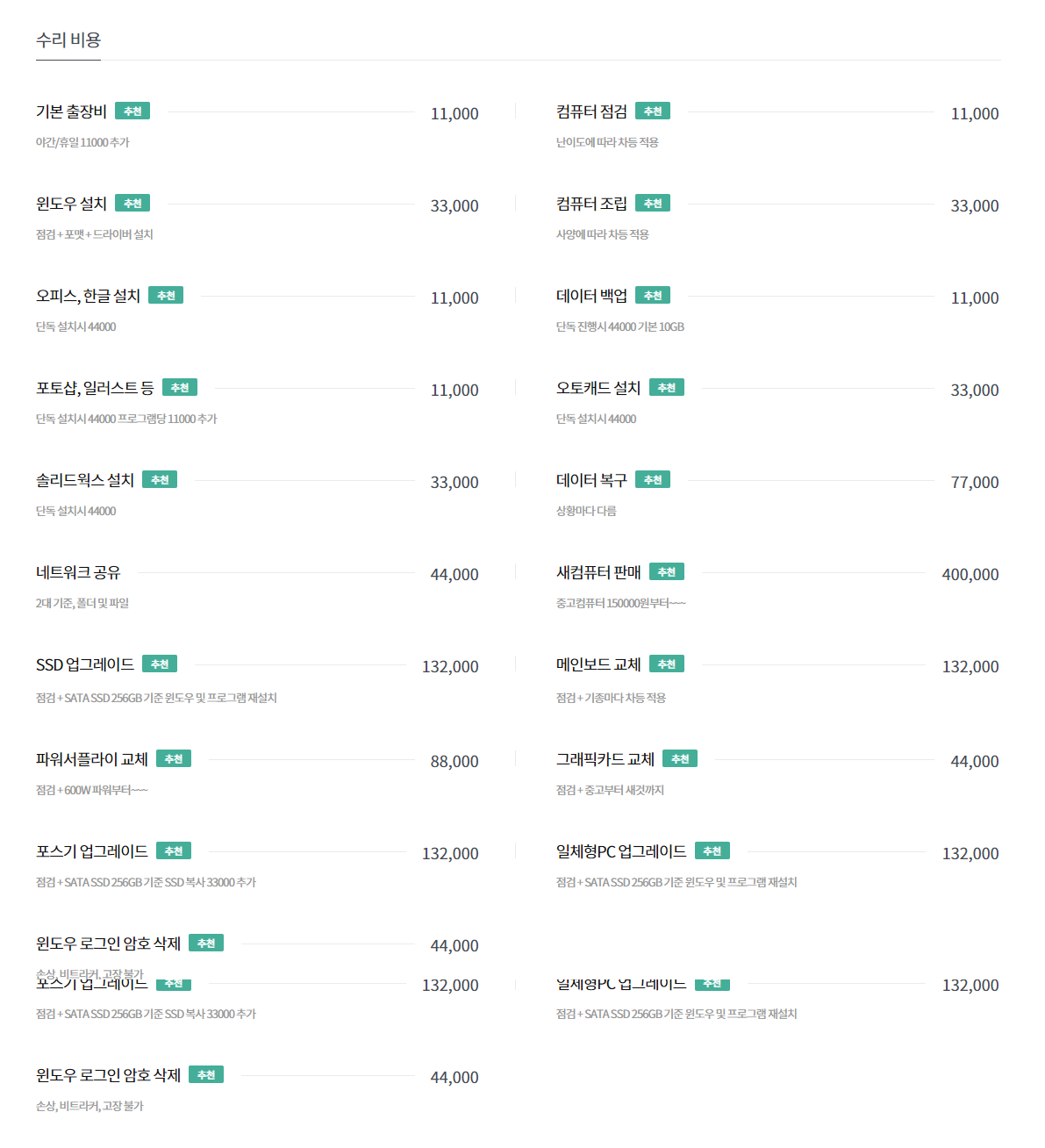Viewport: 1045px width, 1148px height.
Task: Click the 추천 badge beside 윈도우 설치
Action: tap(132, 204)
